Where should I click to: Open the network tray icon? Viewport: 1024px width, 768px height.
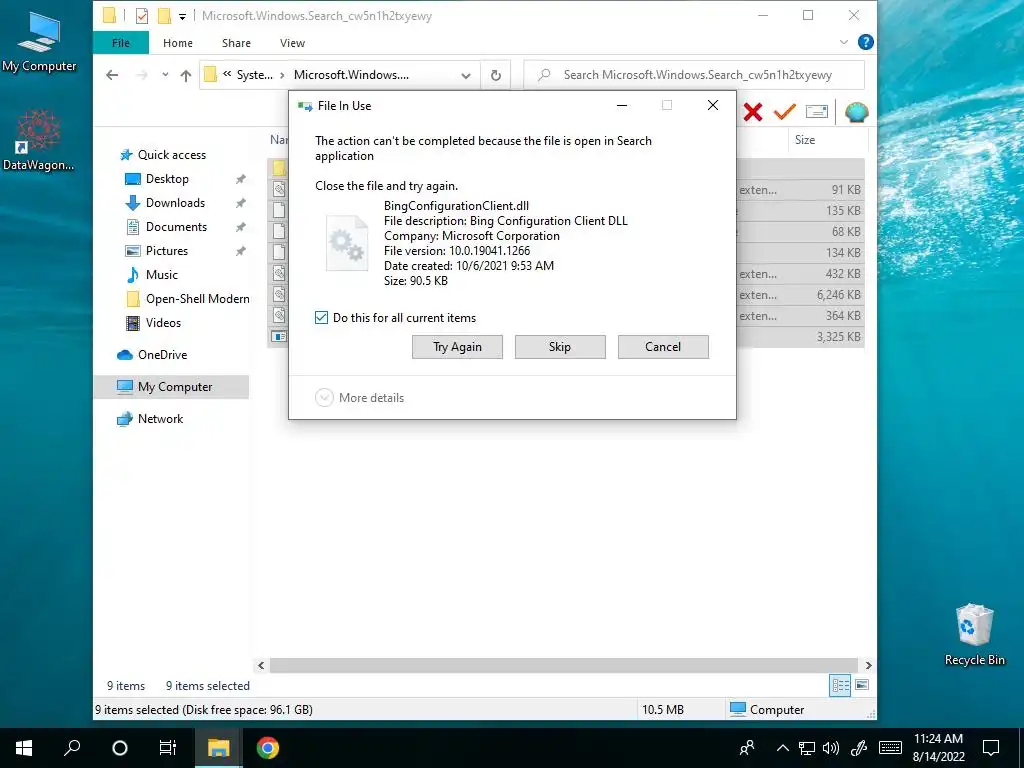[x=807, y=748]
